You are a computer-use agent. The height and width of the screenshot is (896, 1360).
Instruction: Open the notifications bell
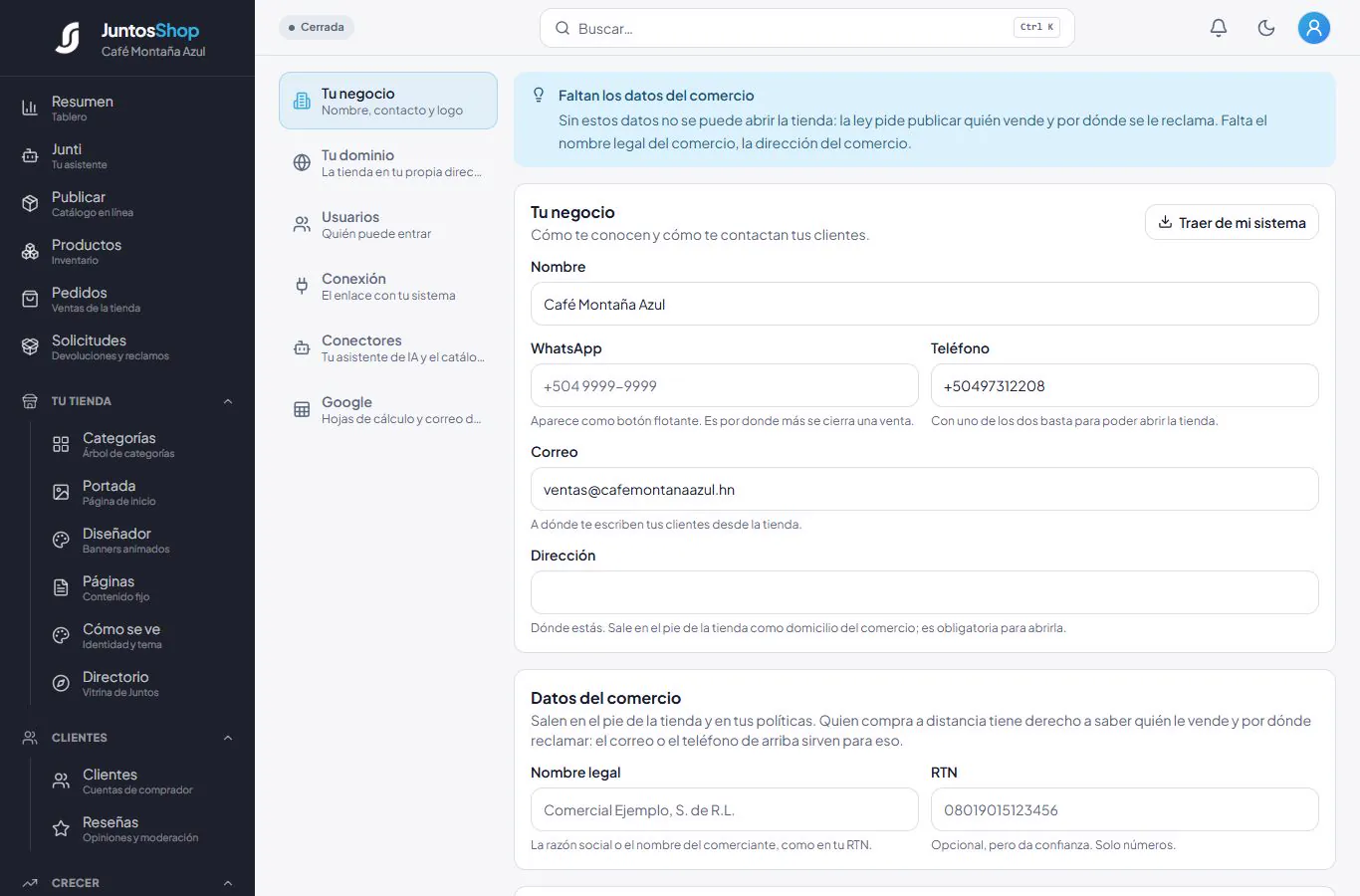pyautogui.click(x=1219, y=28)
